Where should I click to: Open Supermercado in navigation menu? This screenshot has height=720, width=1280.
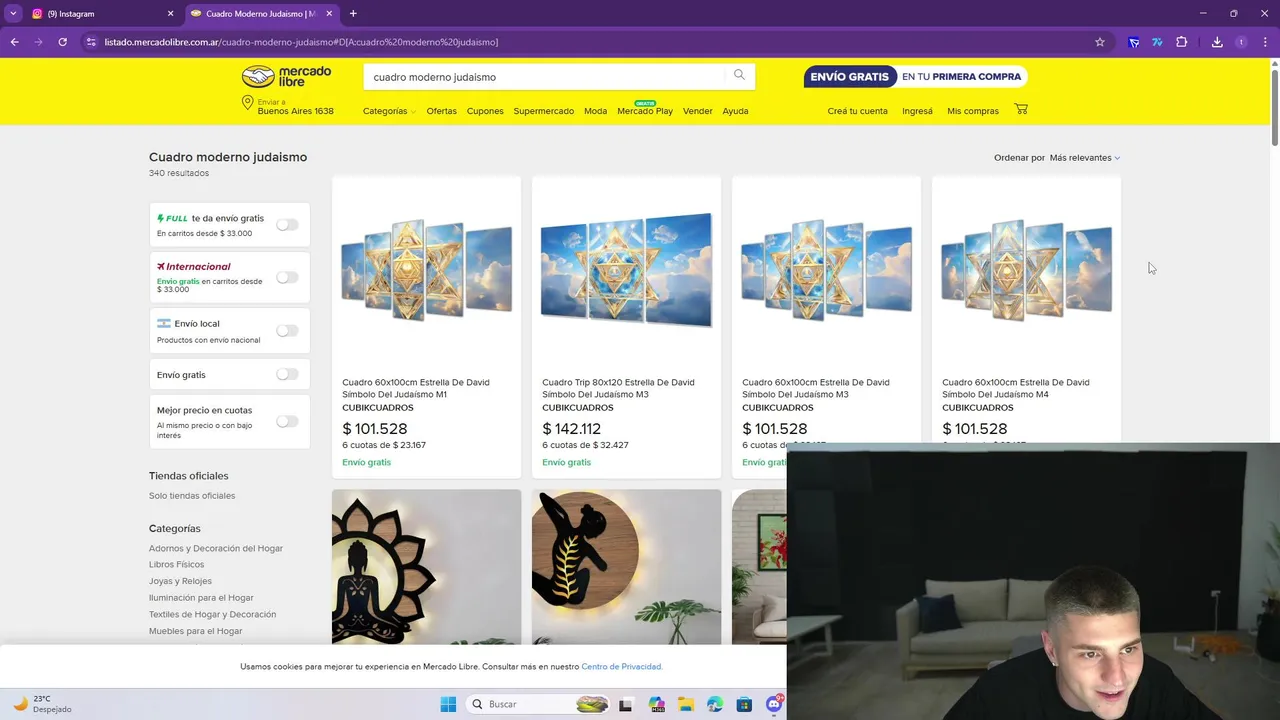pos(544,111)
